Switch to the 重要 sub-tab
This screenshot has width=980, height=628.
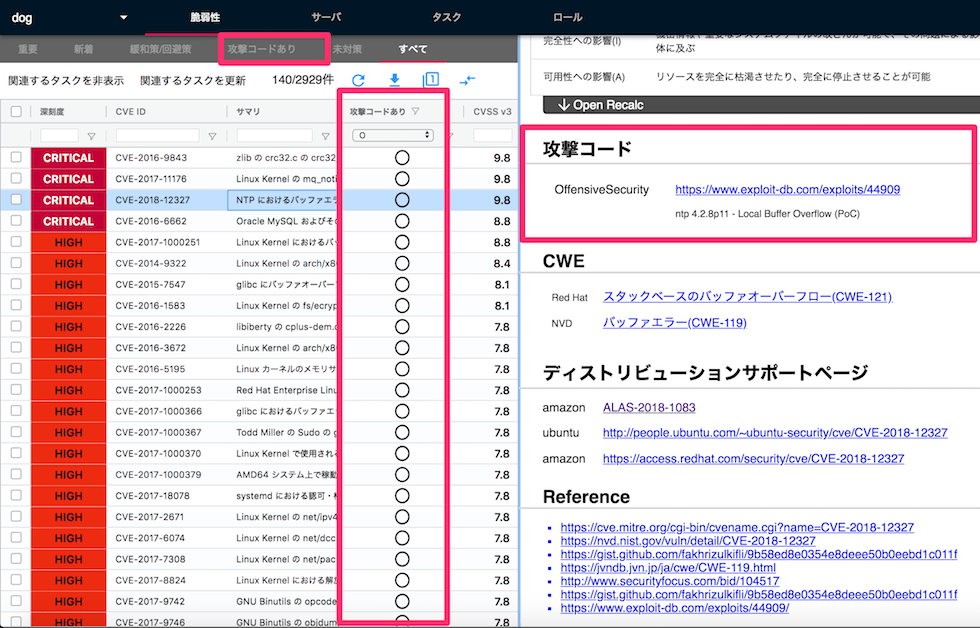pos(28,49)
